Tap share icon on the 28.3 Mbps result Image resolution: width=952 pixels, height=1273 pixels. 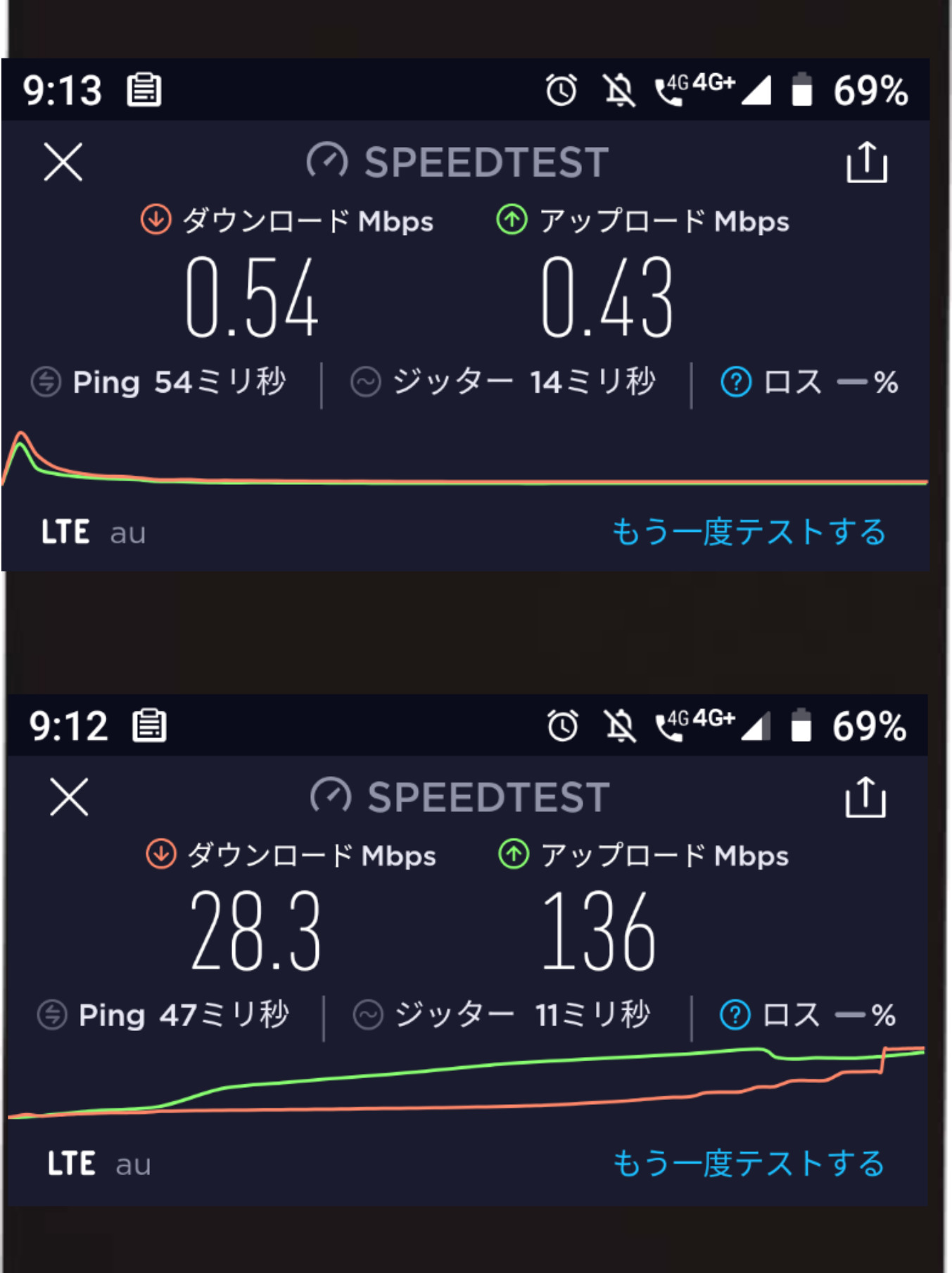pos(865,797)
